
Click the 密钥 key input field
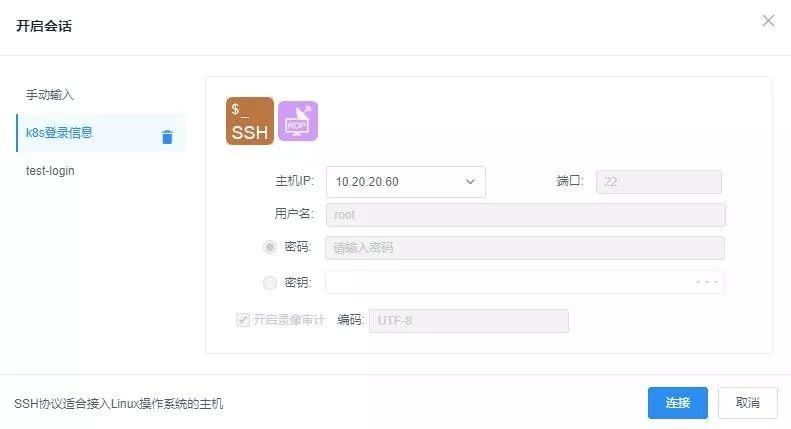[505, 283]
